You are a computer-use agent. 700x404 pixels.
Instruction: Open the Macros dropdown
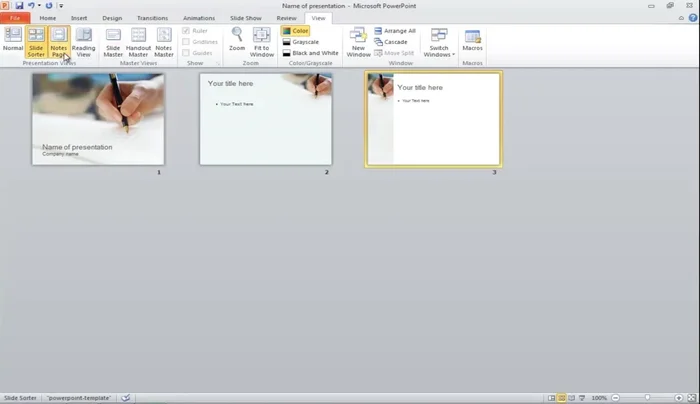coord(472,41)
